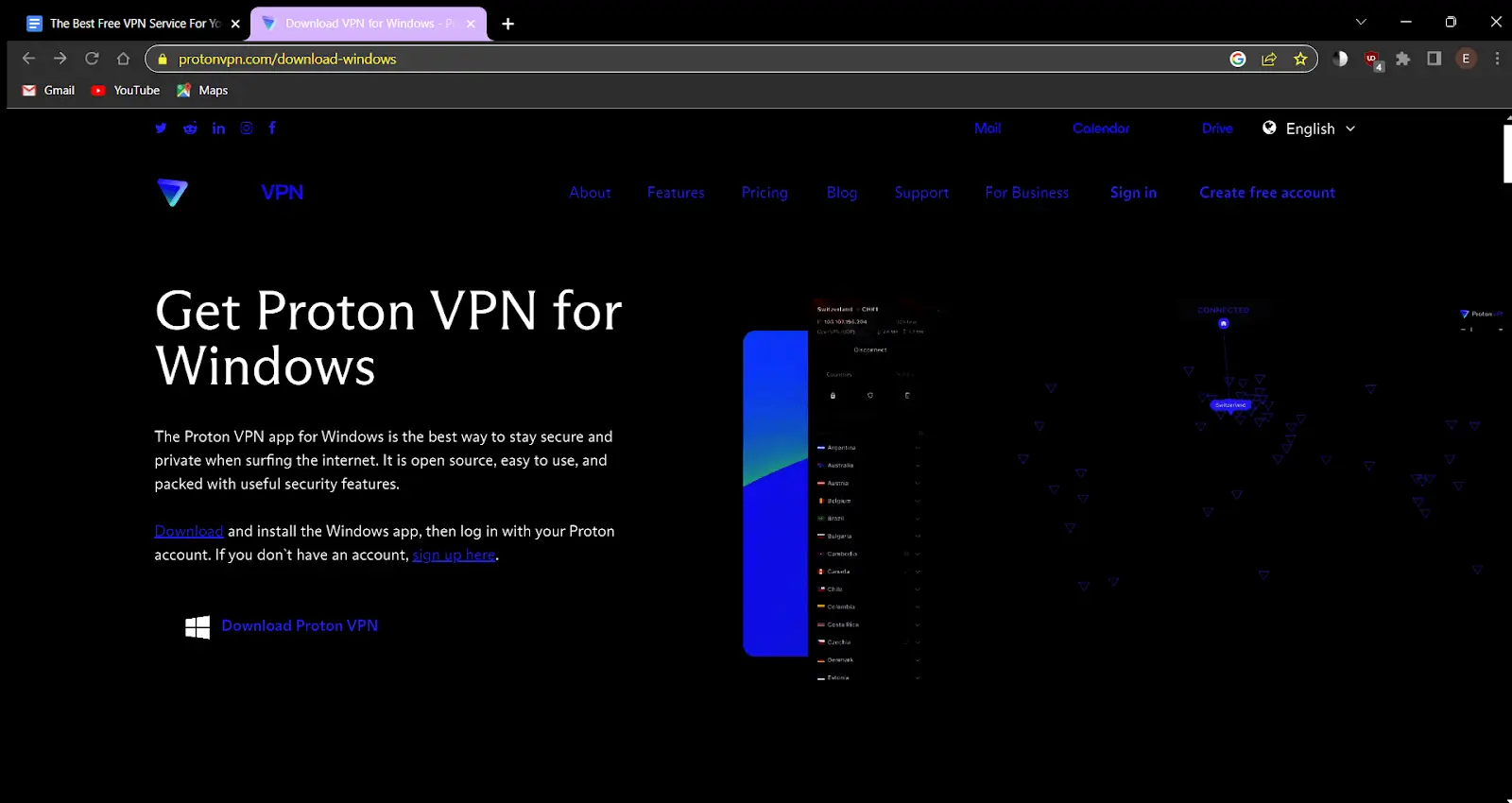1512x803 pixels.
Task: Close the Download VPN for Windows tab
Action: 471,24
